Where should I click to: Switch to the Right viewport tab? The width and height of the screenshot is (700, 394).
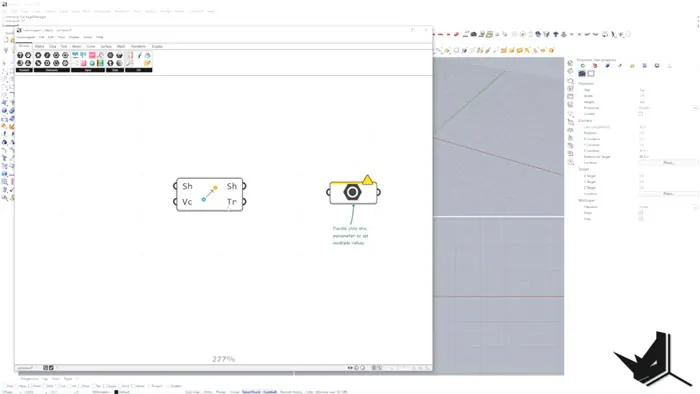68,379
